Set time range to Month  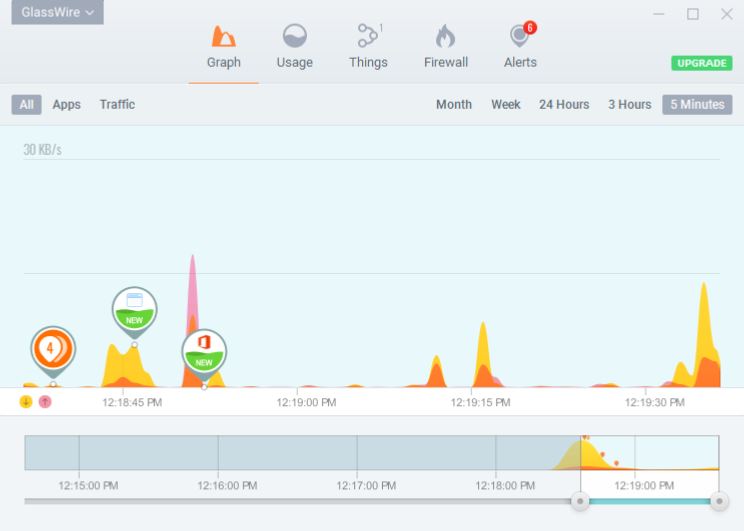pos(453,105)
